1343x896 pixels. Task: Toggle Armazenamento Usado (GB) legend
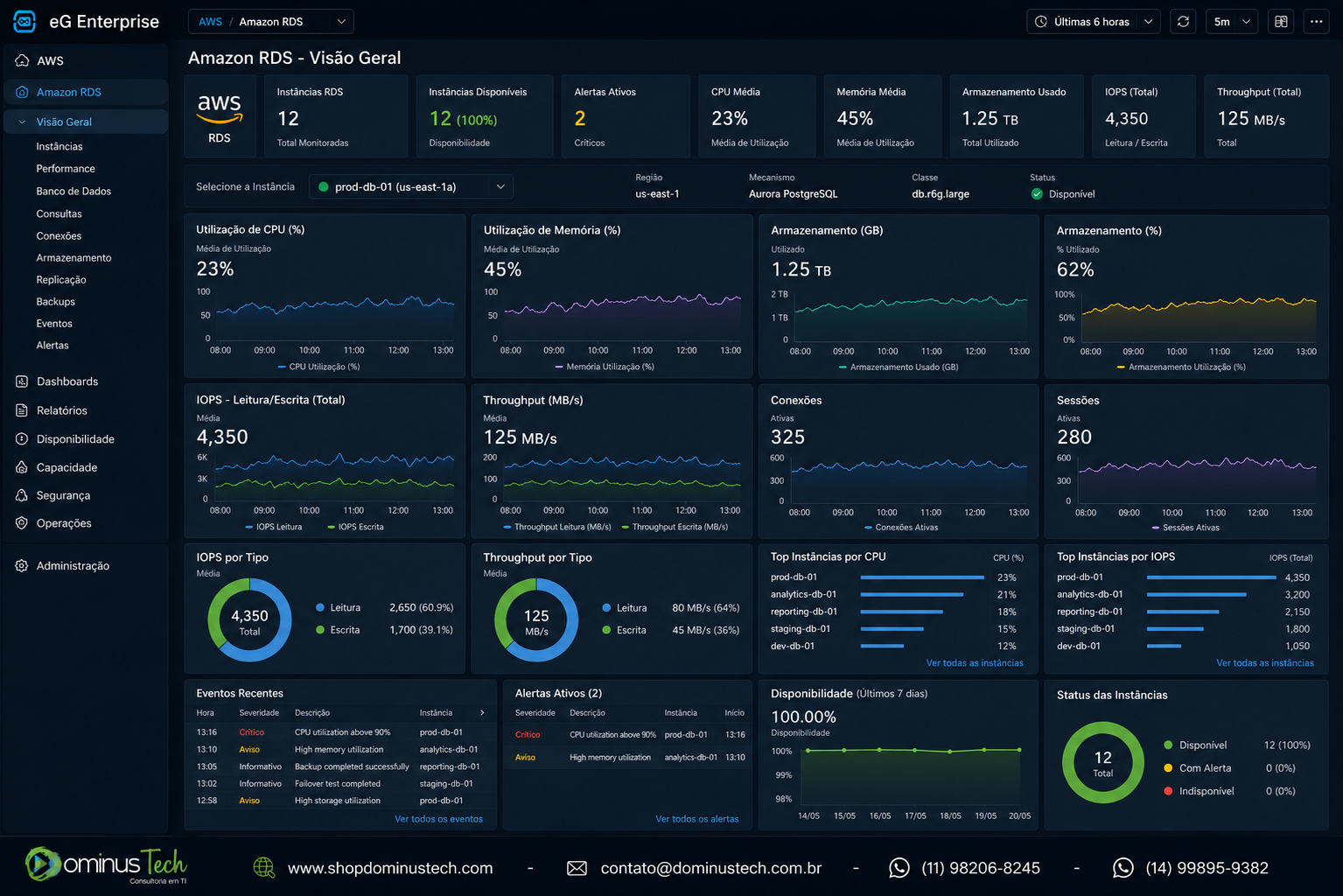(899, 367)
